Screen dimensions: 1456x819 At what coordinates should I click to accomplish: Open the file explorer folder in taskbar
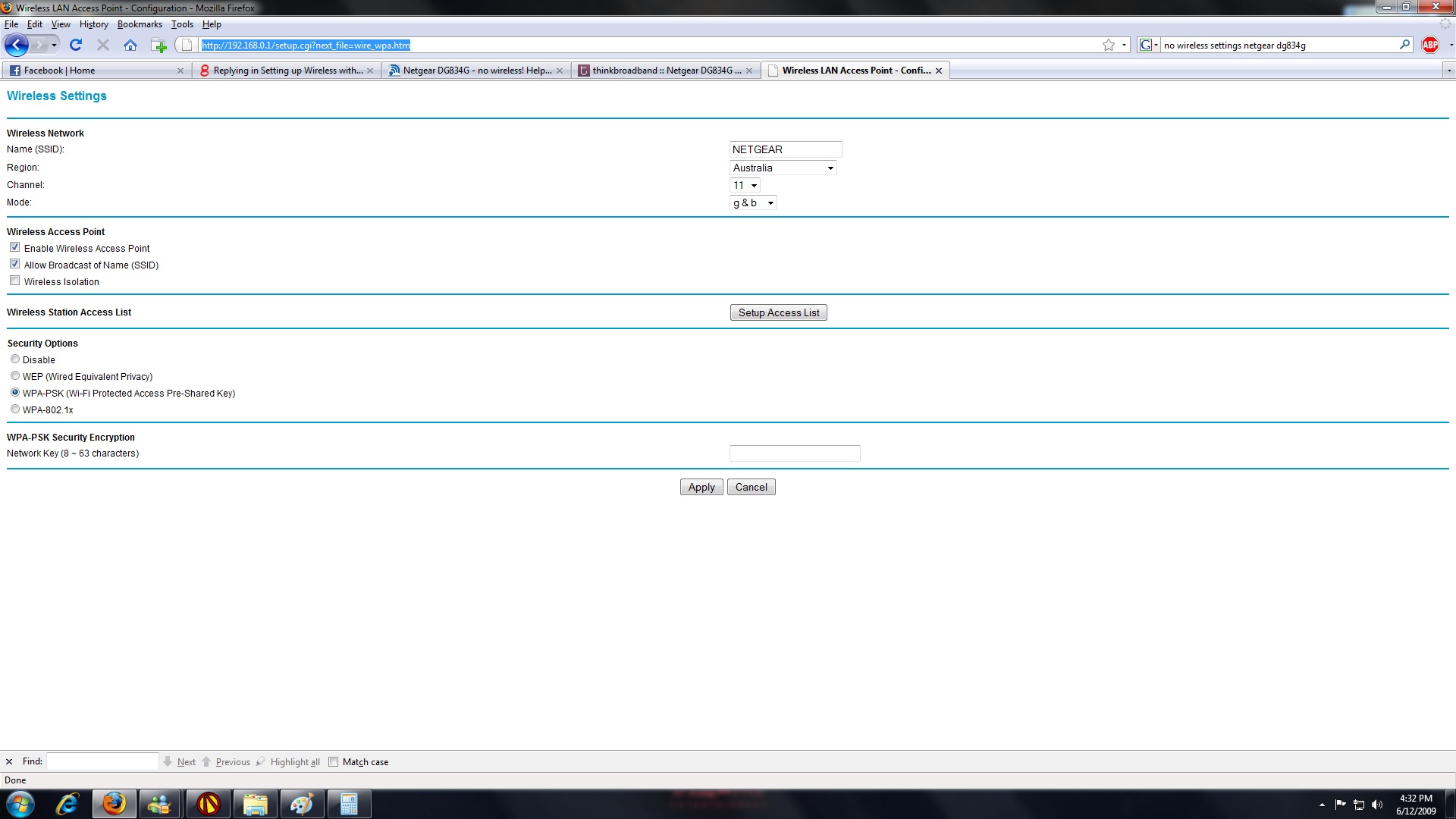pos(255,804)
